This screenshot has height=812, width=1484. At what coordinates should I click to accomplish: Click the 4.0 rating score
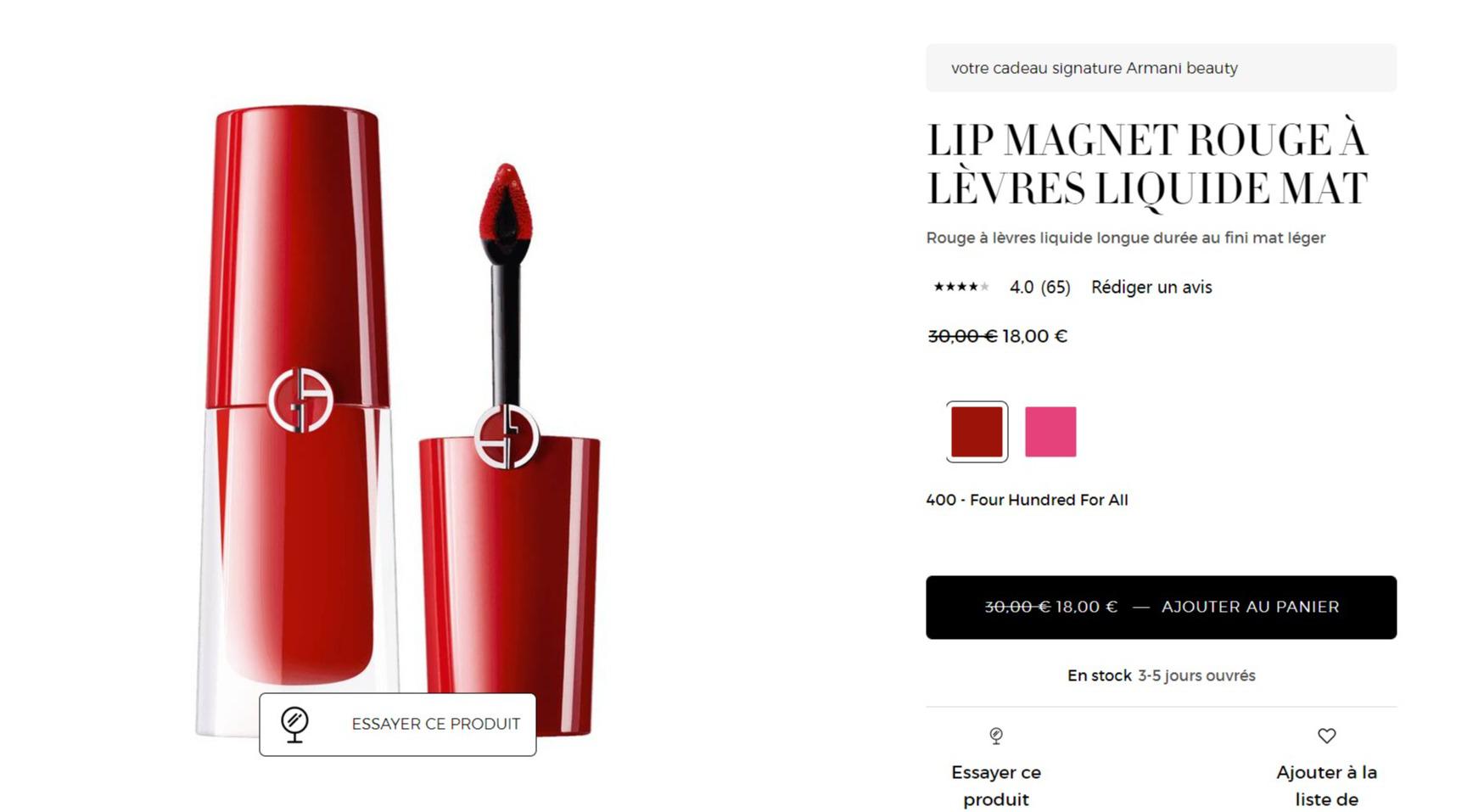[1022, 288]
